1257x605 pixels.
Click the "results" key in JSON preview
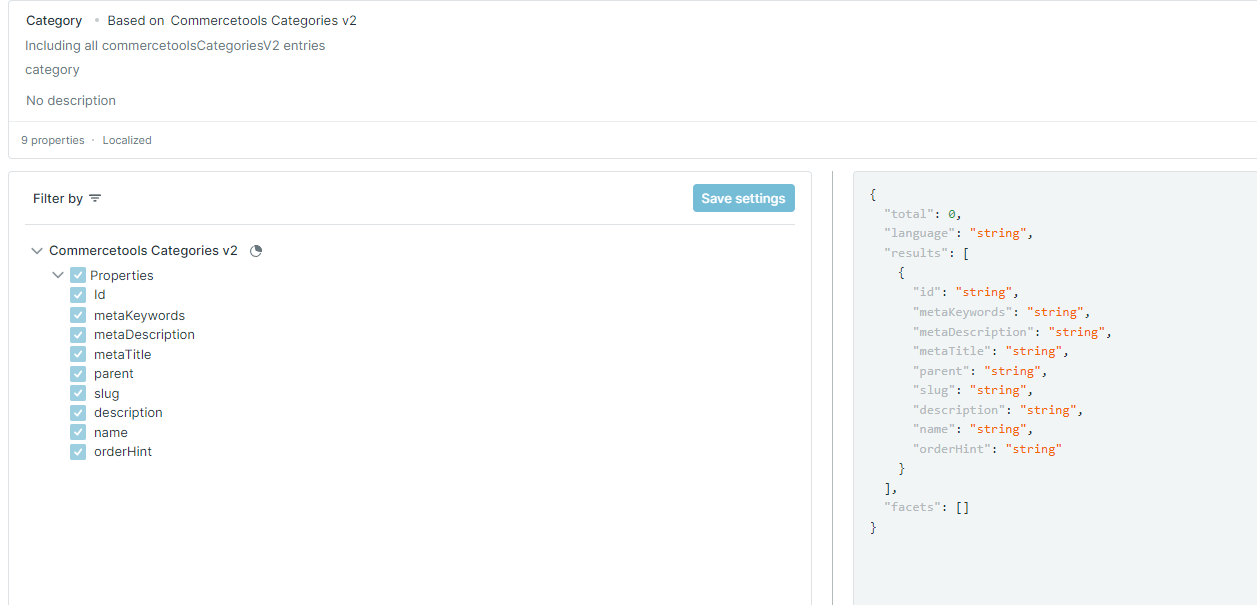pyautogui.click(x=916, y=253)
